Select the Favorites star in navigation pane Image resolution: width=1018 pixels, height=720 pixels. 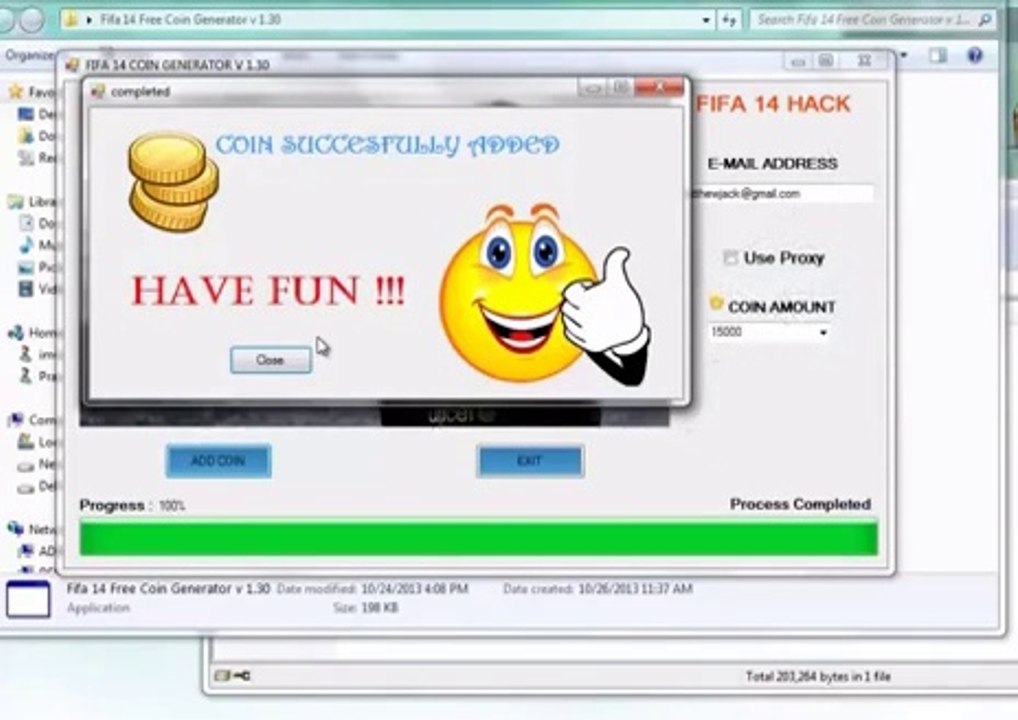pyautogui.click(x=16, y=92)
